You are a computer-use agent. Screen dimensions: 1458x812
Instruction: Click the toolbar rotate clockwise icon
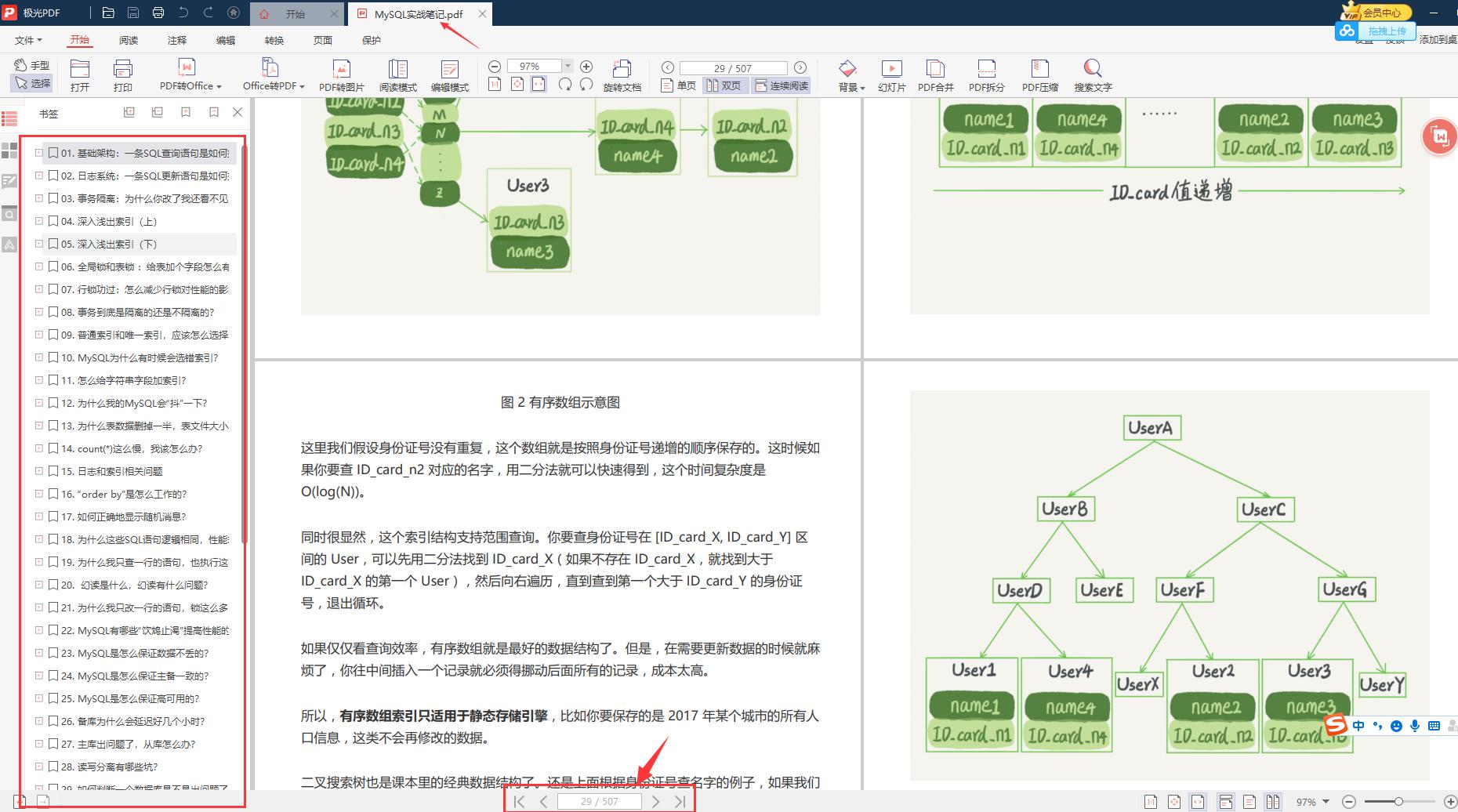tap(564, 85)
